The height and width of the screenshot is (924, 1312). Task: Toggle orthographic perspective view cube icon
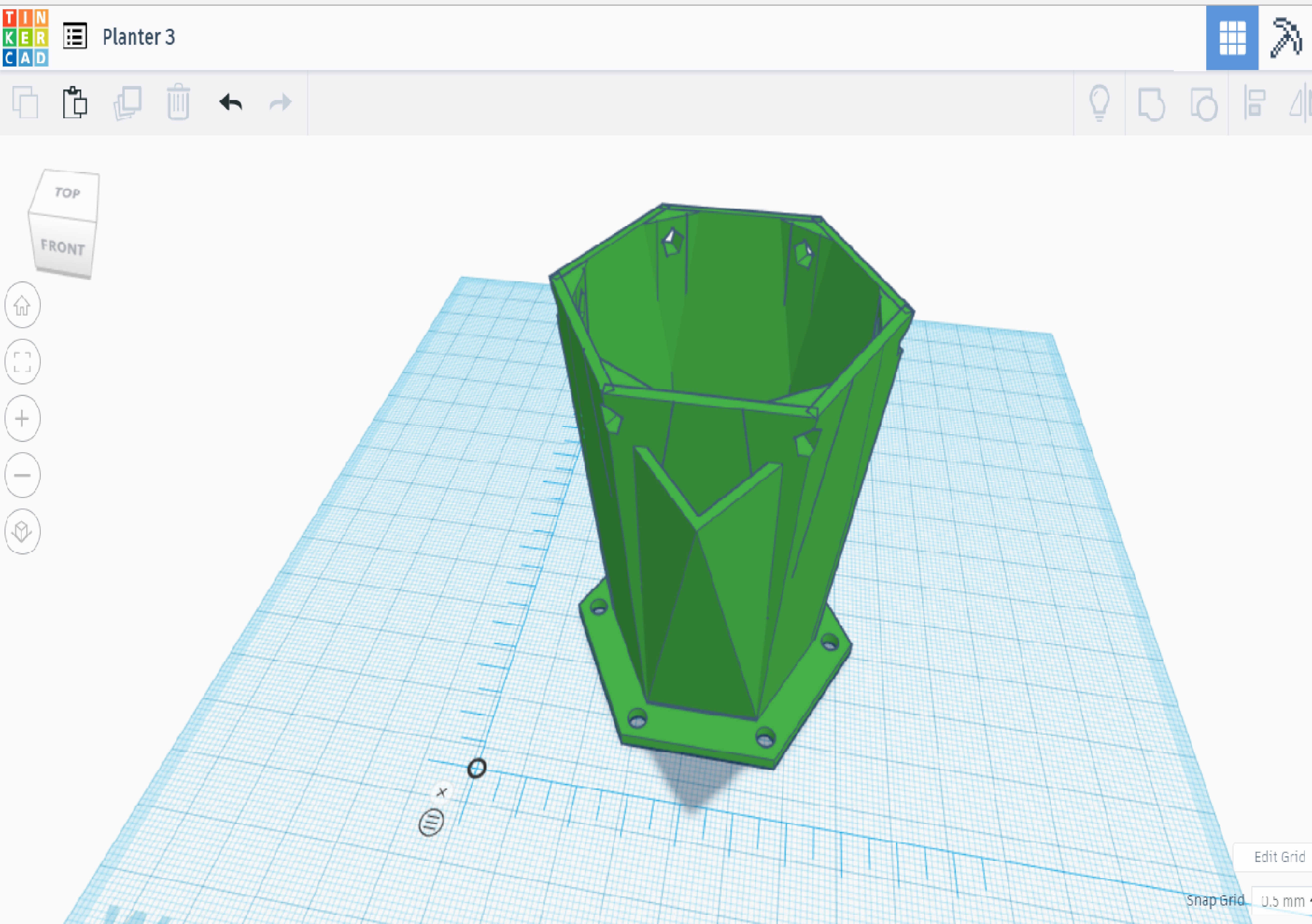(x=22, y=531)
